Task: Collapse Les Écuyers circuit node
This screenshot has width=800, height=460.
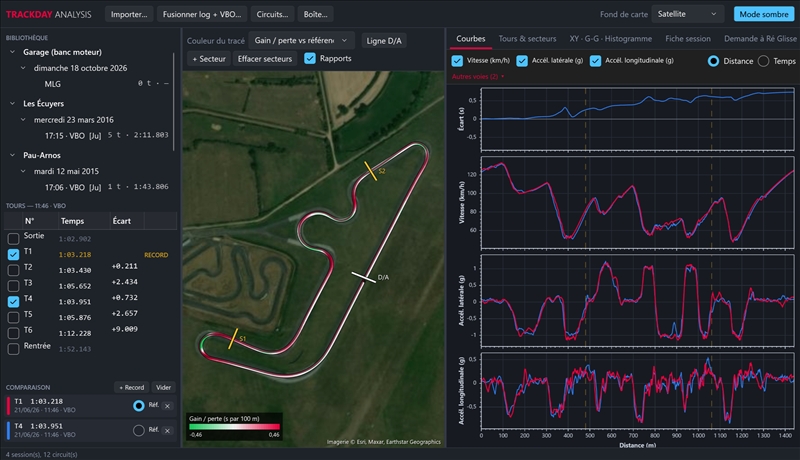Action: (x=12, y=104)
